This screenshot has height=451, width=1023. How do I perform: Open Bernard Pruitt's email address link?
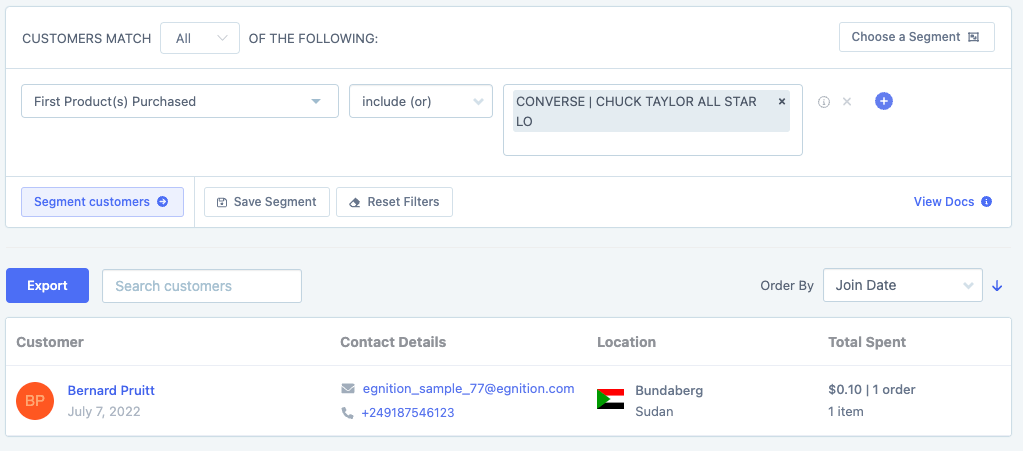click(x=468, y=388)
